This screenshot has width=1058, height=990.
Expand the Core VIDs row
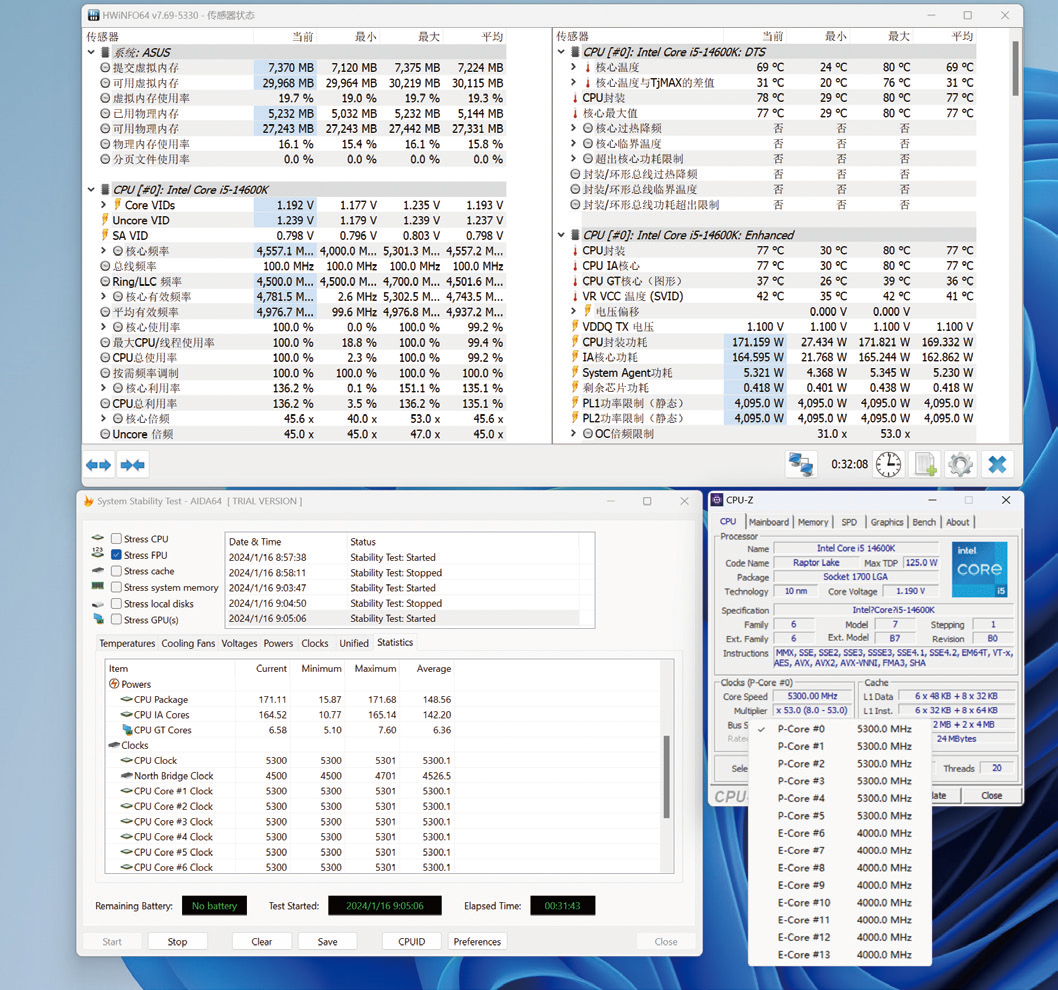click(103, 205)
